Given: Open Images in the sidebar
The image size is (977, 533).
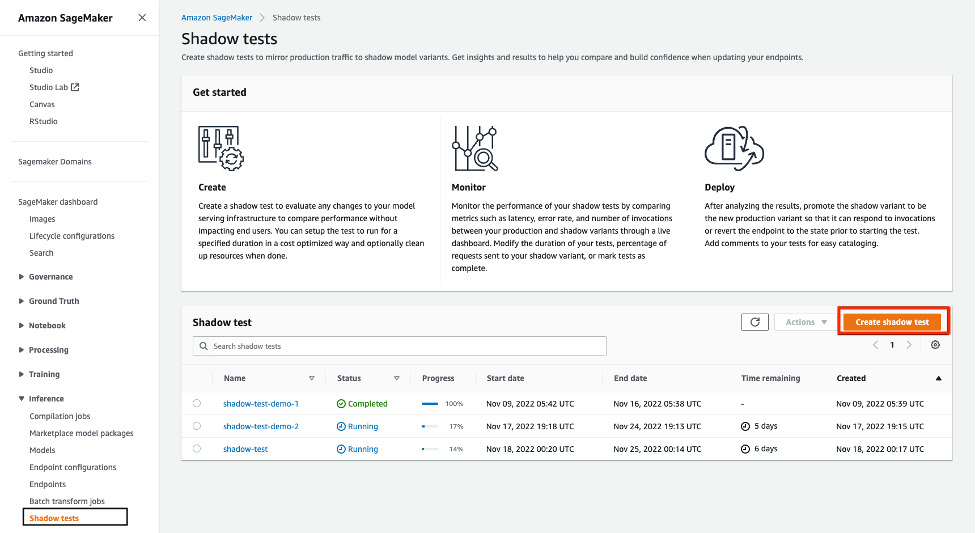Looking at the screenshot, I should 42,219.
